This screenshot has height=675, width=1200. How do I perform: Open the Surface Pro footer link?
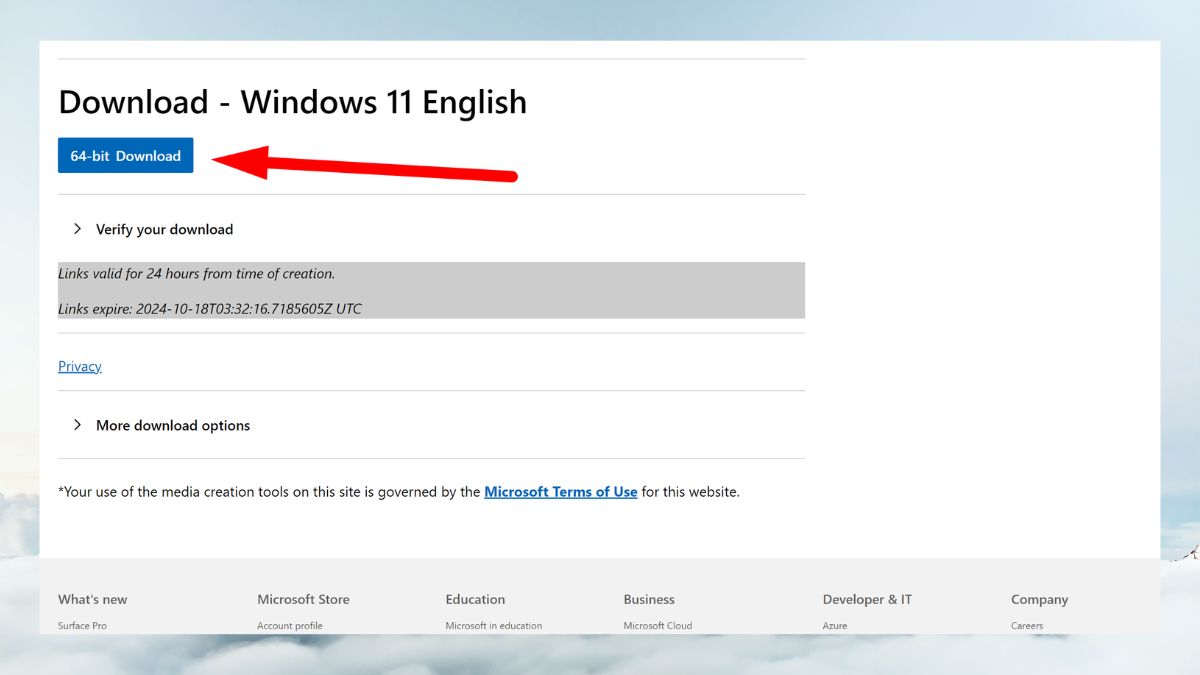click(82, 626)
